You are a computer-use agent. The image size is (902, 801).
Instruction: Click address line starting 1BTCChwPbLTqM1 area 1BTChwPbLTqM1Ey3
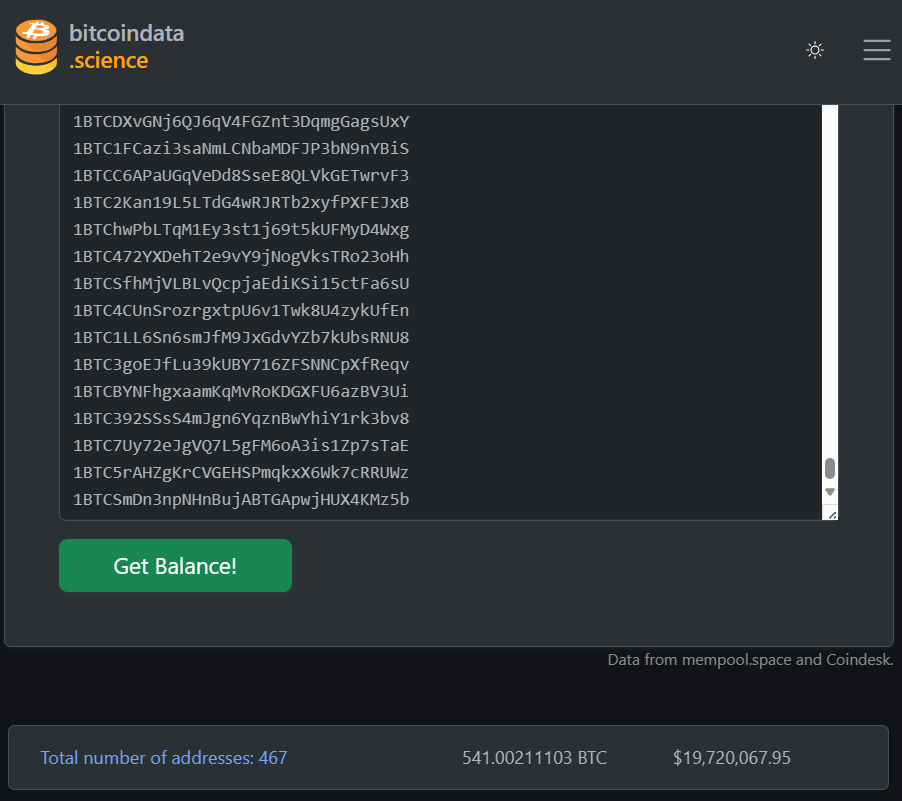pos(241,230)
